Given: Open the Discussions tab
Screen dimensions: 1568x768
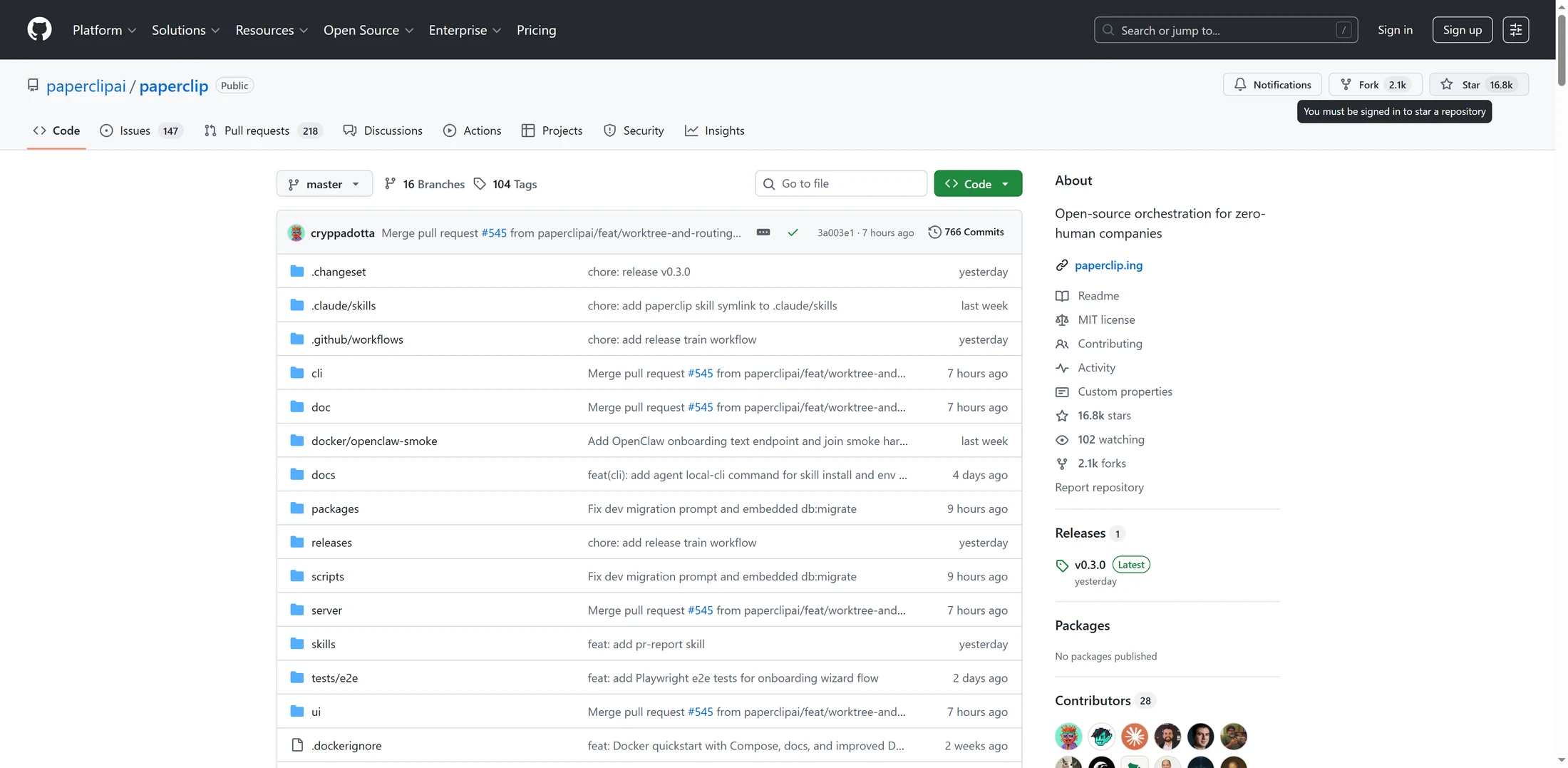Looking at the screenshot, I should 383,130.
